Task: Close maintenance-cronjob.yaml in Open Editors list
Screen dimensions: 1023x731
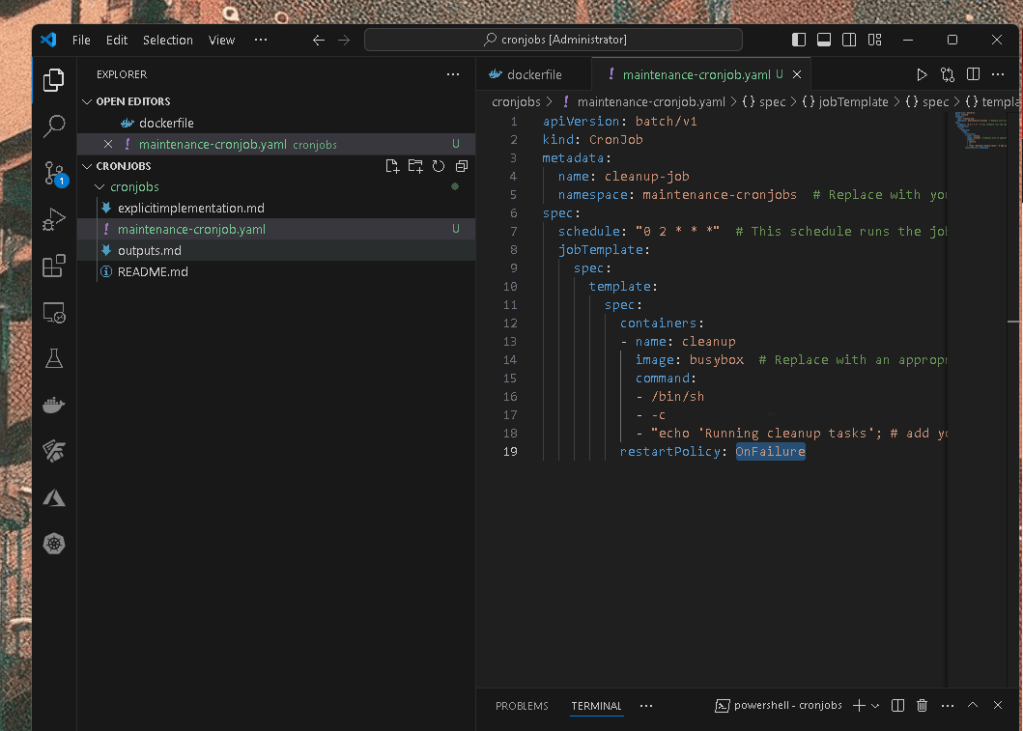Action: click(108, 144)
